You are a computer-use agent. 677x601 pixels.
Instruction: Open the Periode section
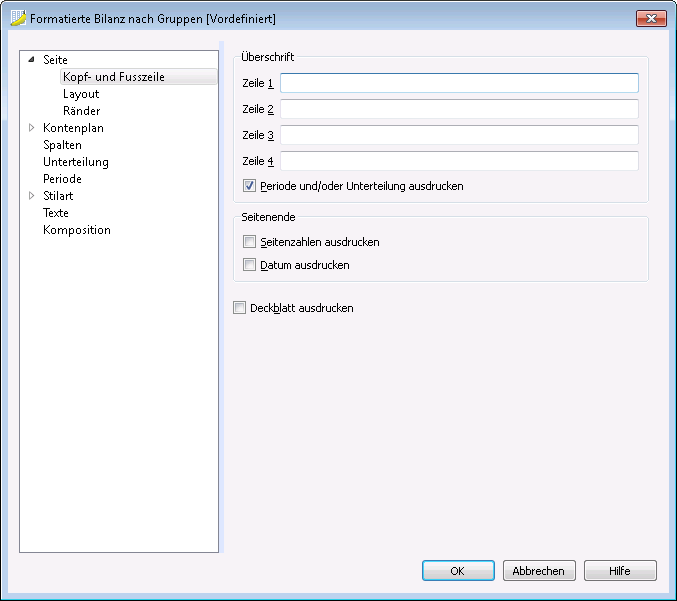pos(62,179)
